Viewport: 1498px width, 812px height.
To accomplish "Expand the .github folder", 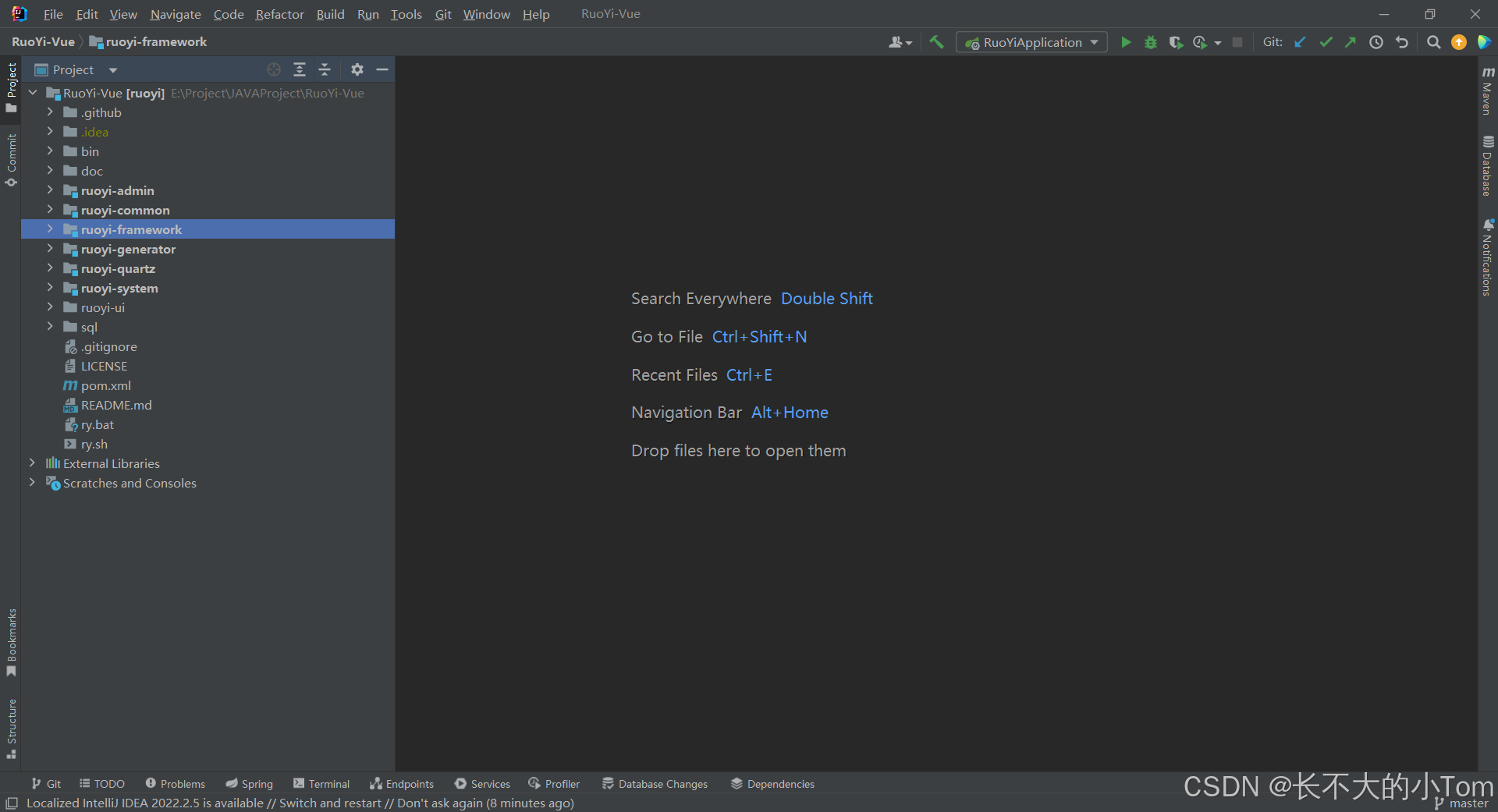I will (x=50, y=112).
